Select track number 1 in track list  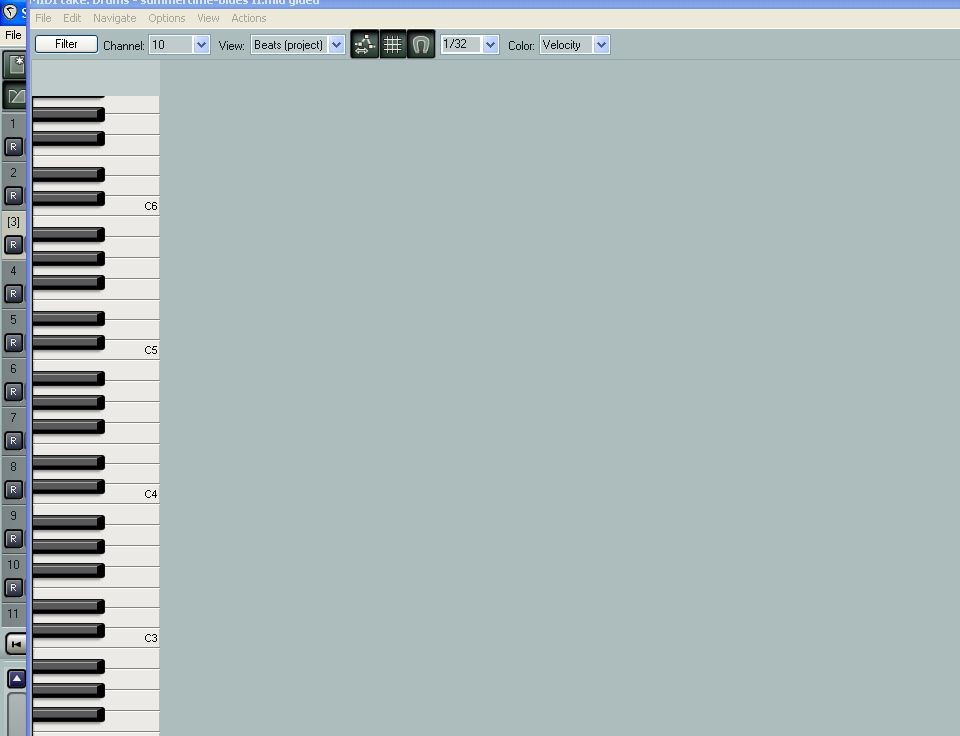click(x=13, y=124)
